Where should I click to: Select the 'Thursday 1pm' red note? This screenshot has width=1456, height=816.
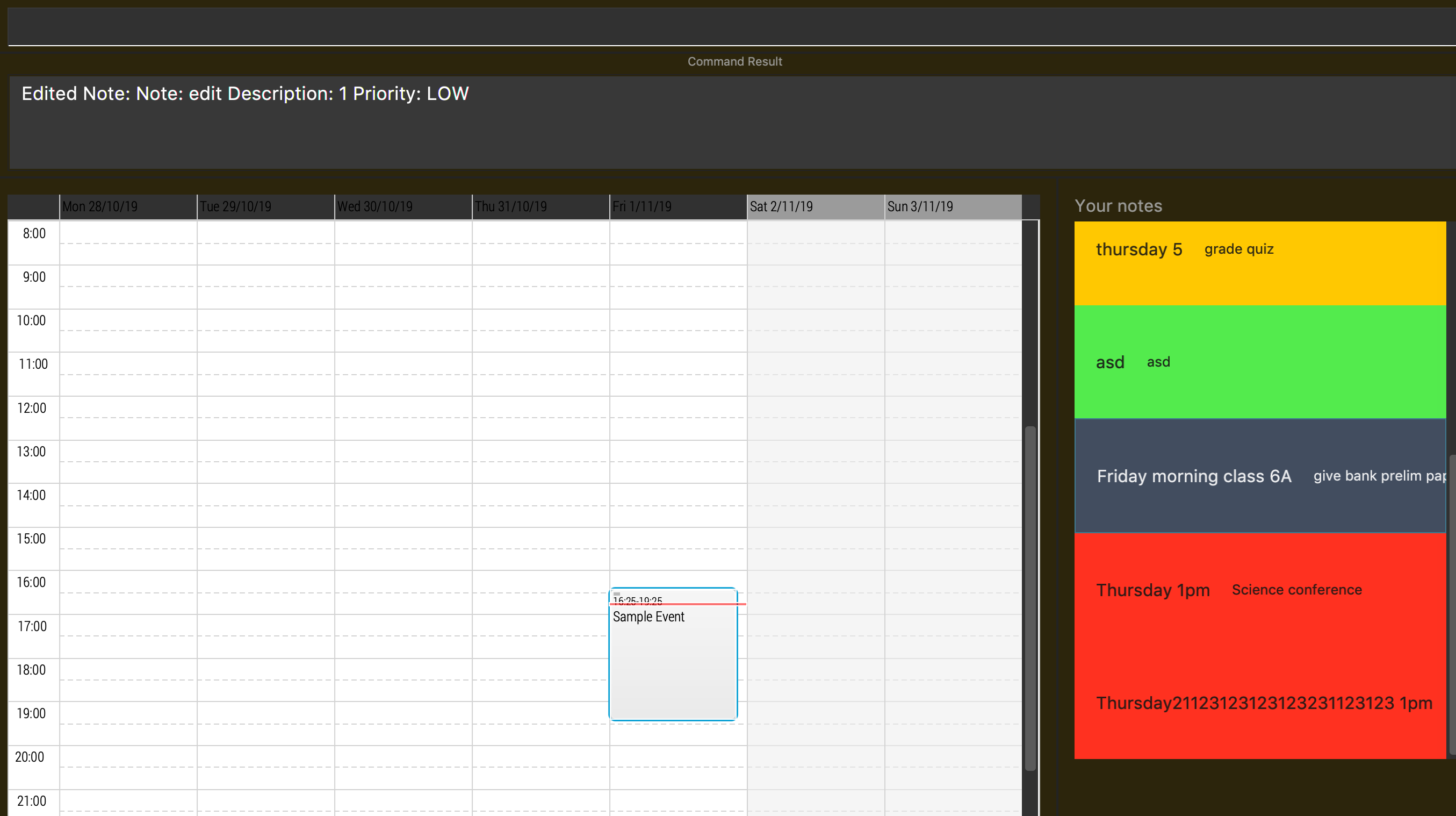pyautogui.click(x=1260, y=590)
